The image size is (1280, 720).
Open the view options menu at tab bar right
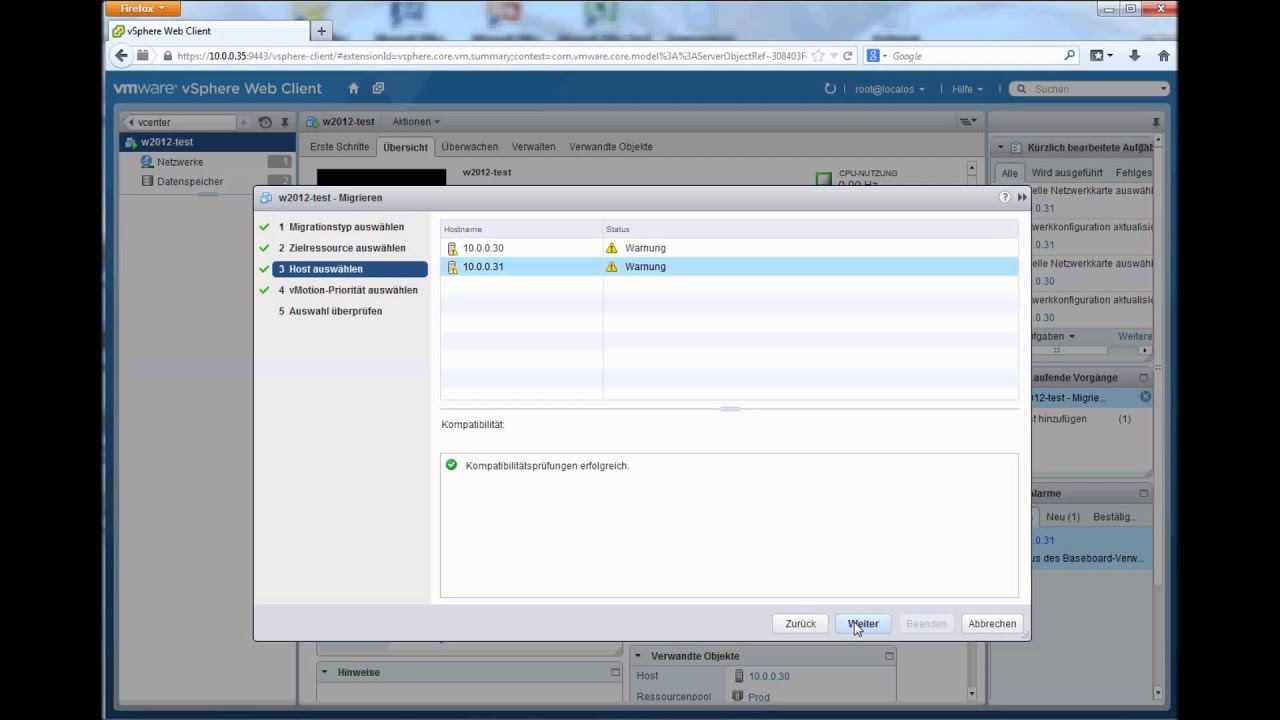point(968,121)
